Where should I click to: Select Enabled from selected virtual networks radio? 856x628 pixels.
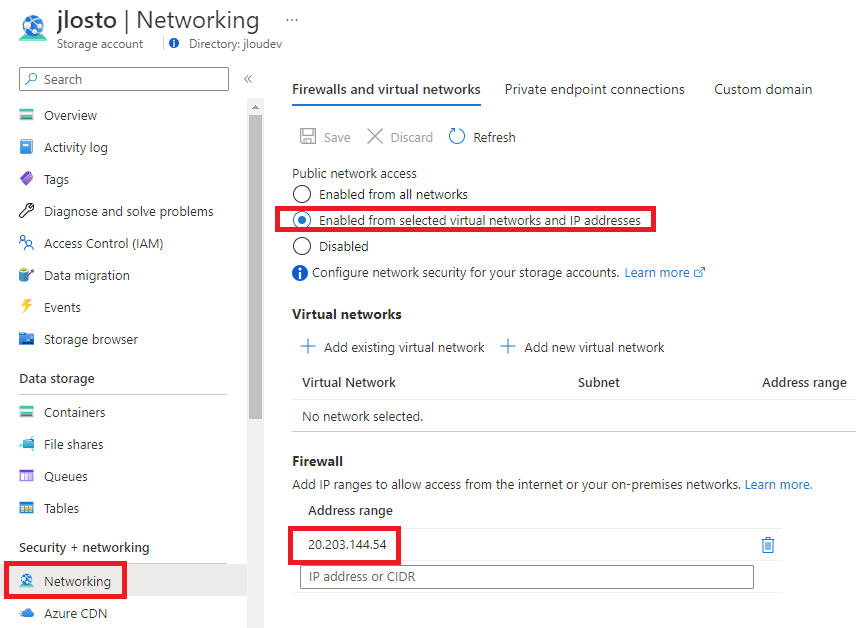302,220
